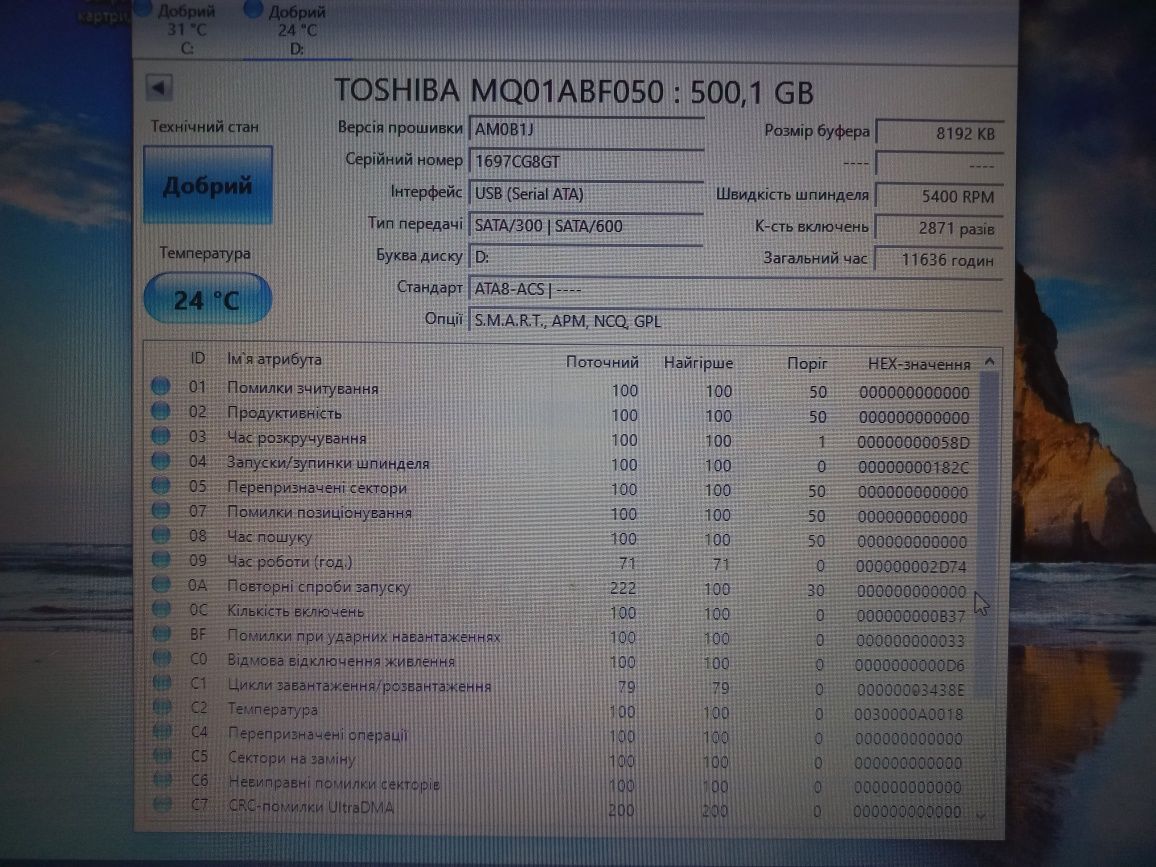Screen dimensions: 1156x867
Task: Select the Повторні спроби запуску attribute name
Action: 318,587
